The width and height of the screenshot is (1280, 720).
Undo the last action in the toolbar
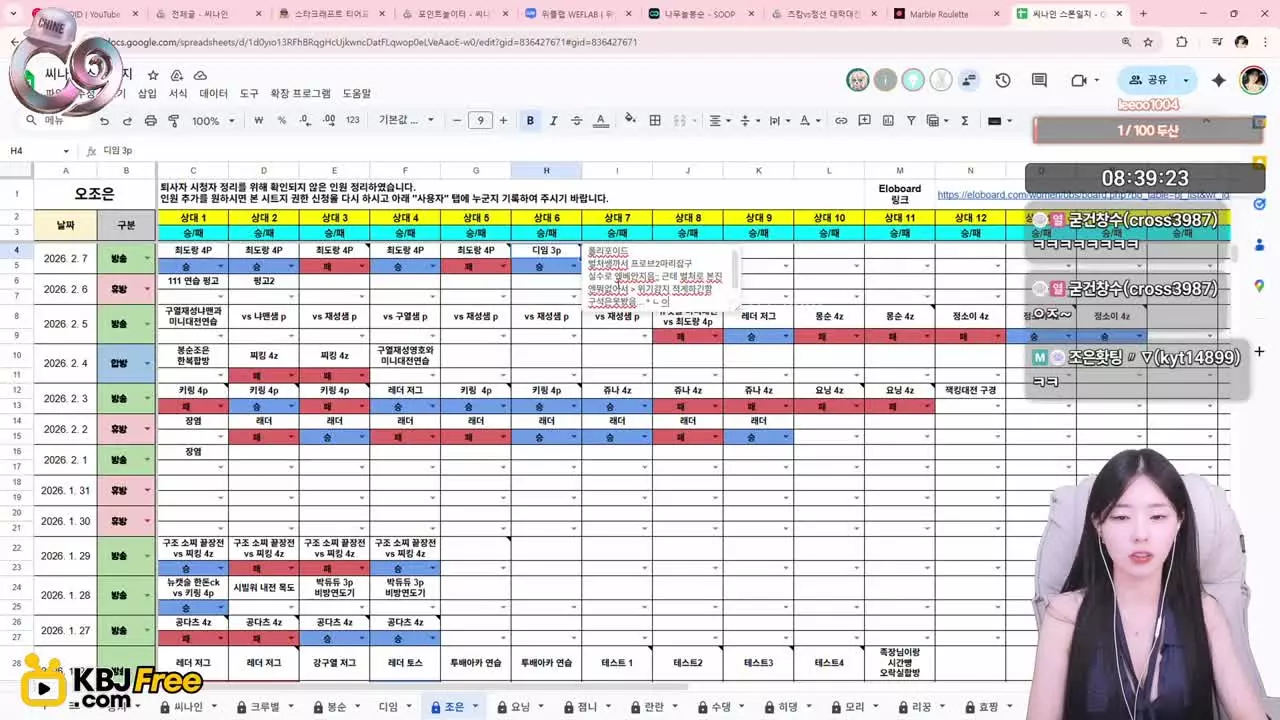[104, 121]
